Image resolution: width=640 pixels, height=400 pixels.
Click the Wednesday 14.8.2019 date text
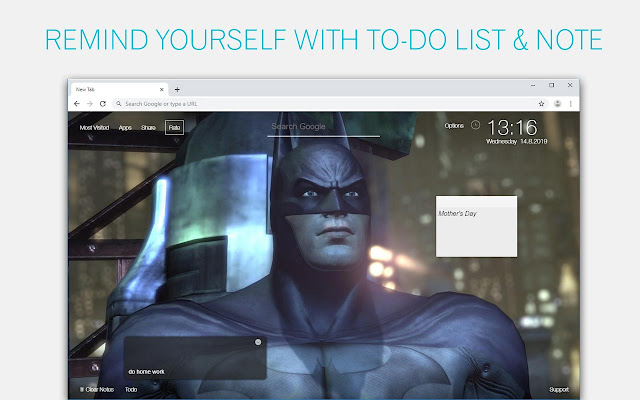click(516, 142)
